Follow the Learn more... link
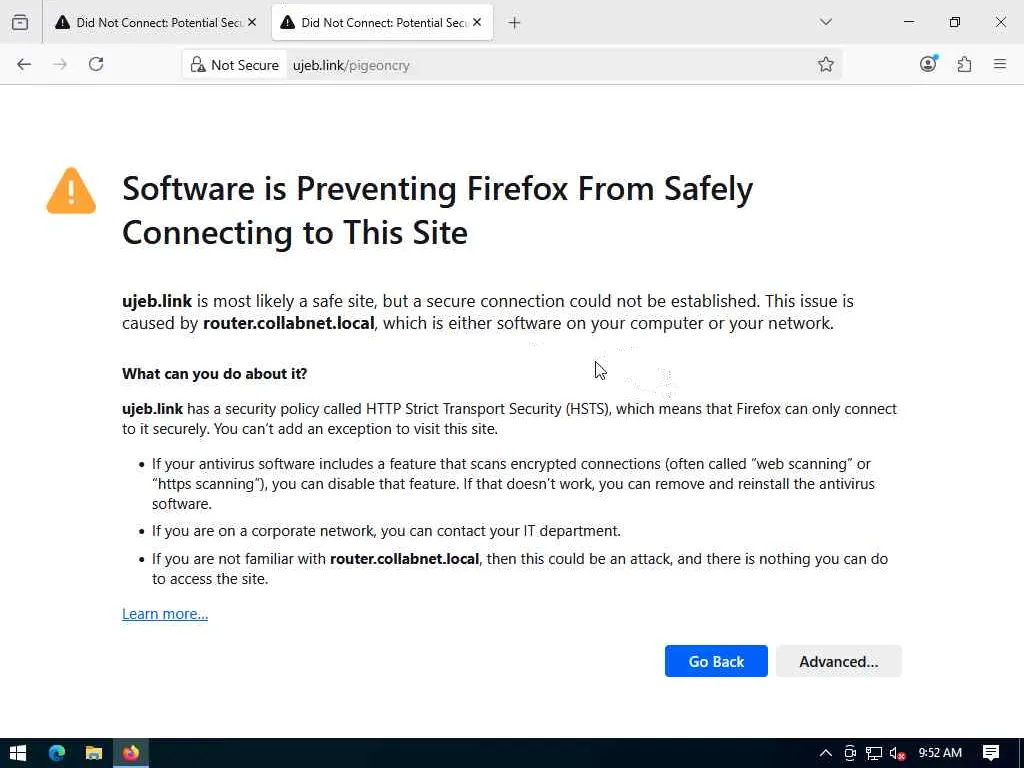Viewport: 1024px width, 768px height. [165, 614]
